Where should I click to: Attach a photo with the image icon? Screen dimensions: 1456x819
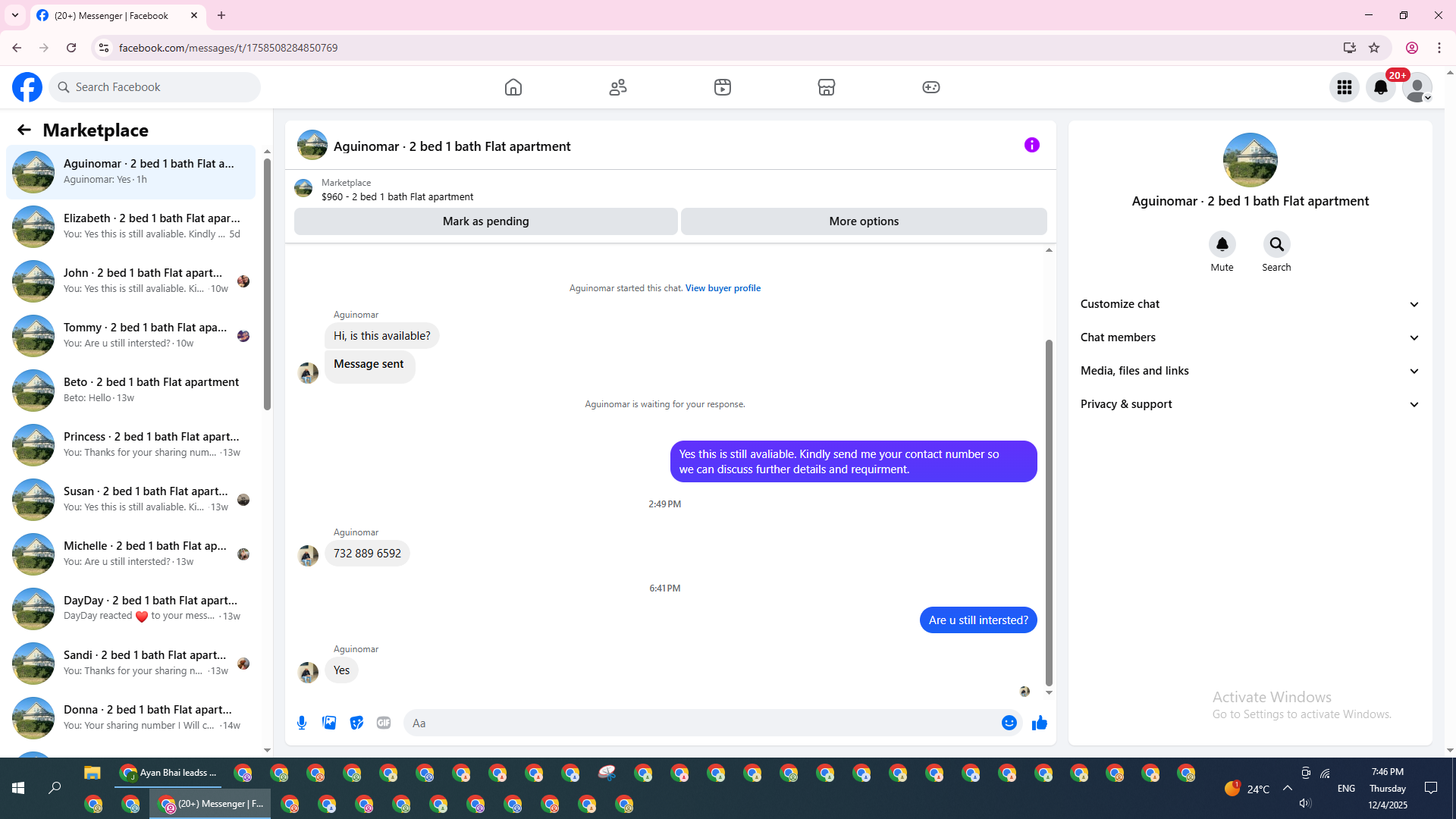click(329, 723)
